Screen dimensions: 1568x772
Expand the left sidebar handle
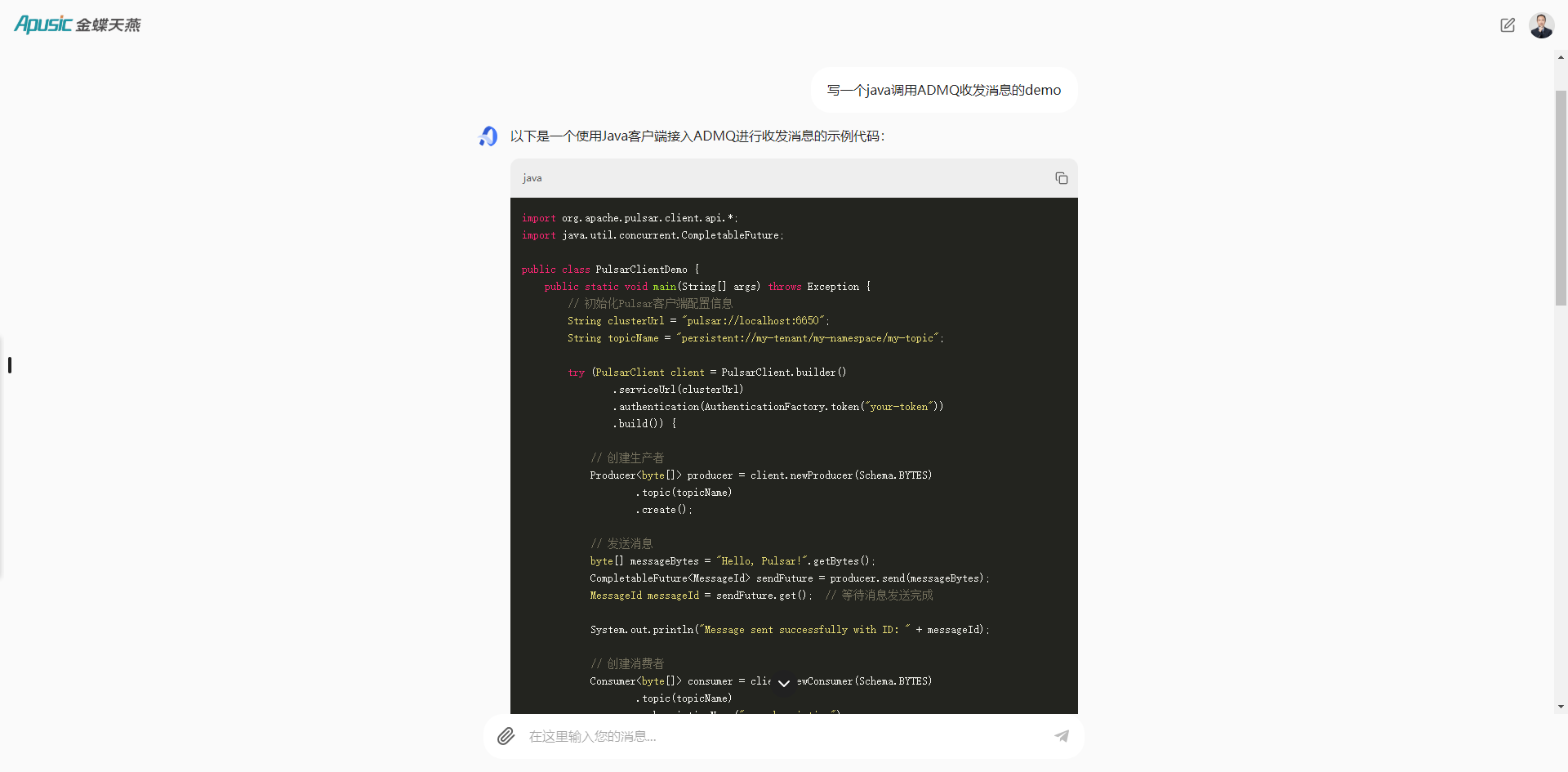10,365
